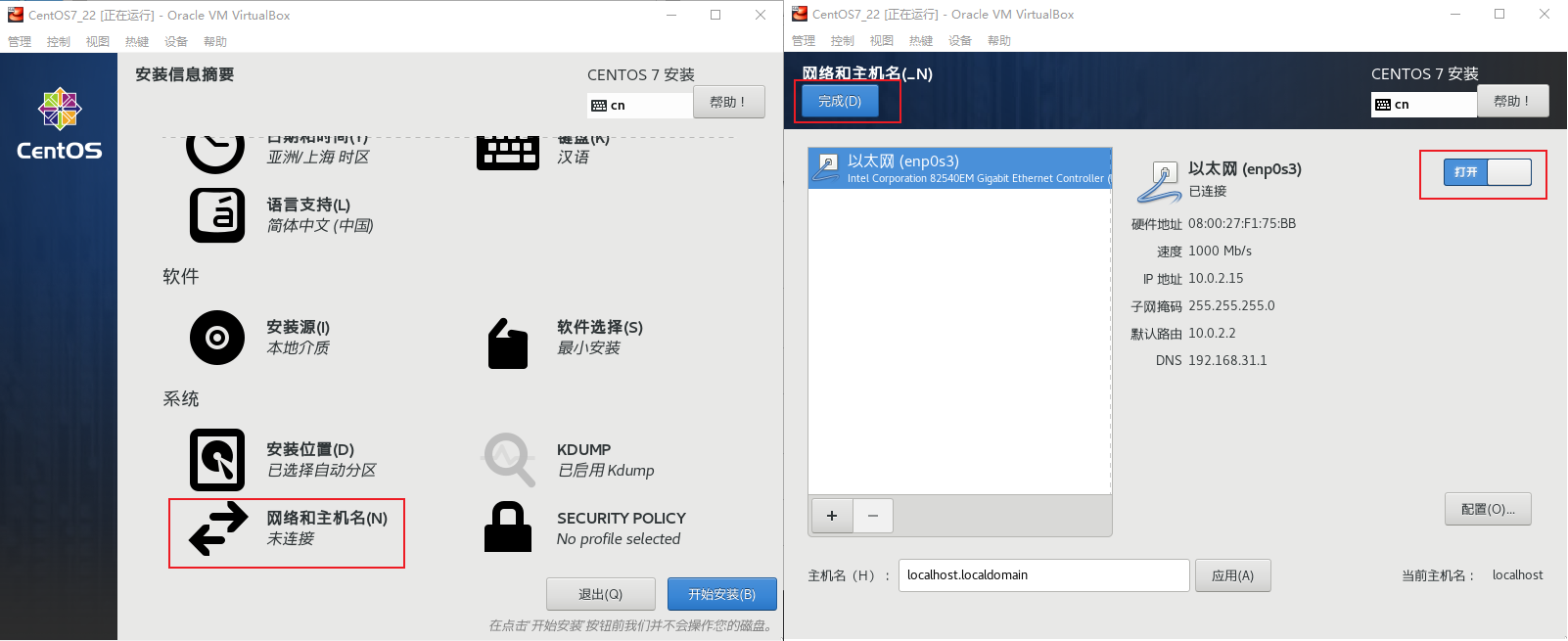Screen dimensions: 1568x641
Task: Click speed value 1000 Mb/s
Action: [1220, 251]
